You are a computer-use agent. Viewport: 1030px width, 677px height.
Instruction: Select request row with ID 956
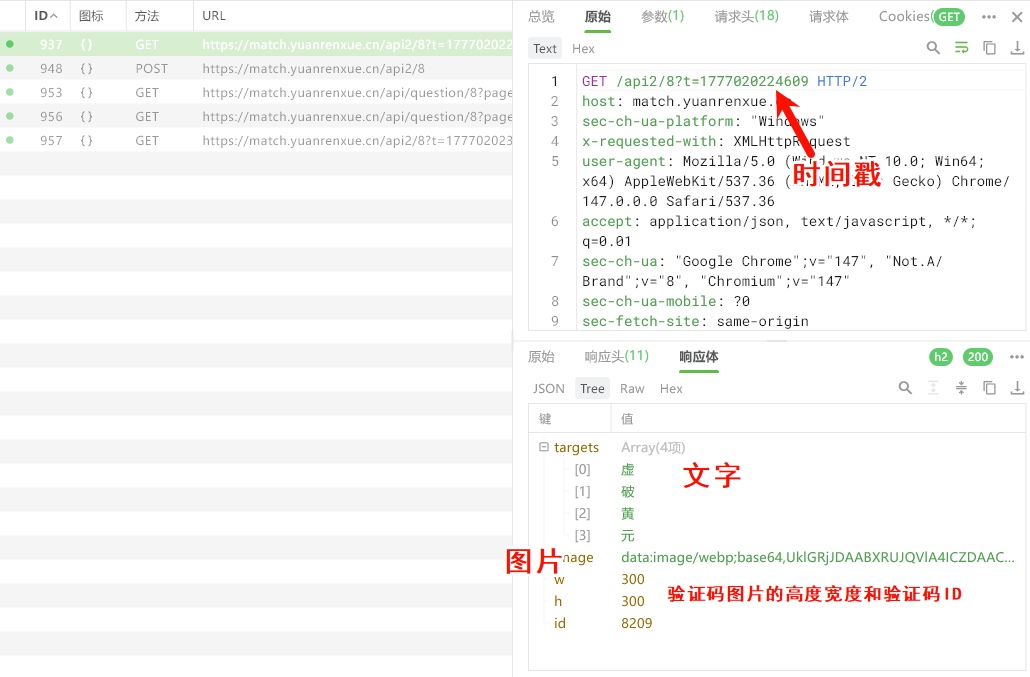click(256, 116)
